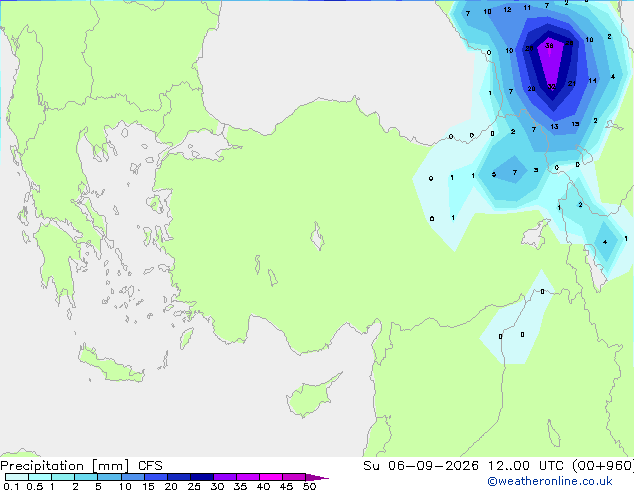Screen dimensions: 634x490
Task: Select the 1–2 mm legend swatch
Action: point(63,477)
